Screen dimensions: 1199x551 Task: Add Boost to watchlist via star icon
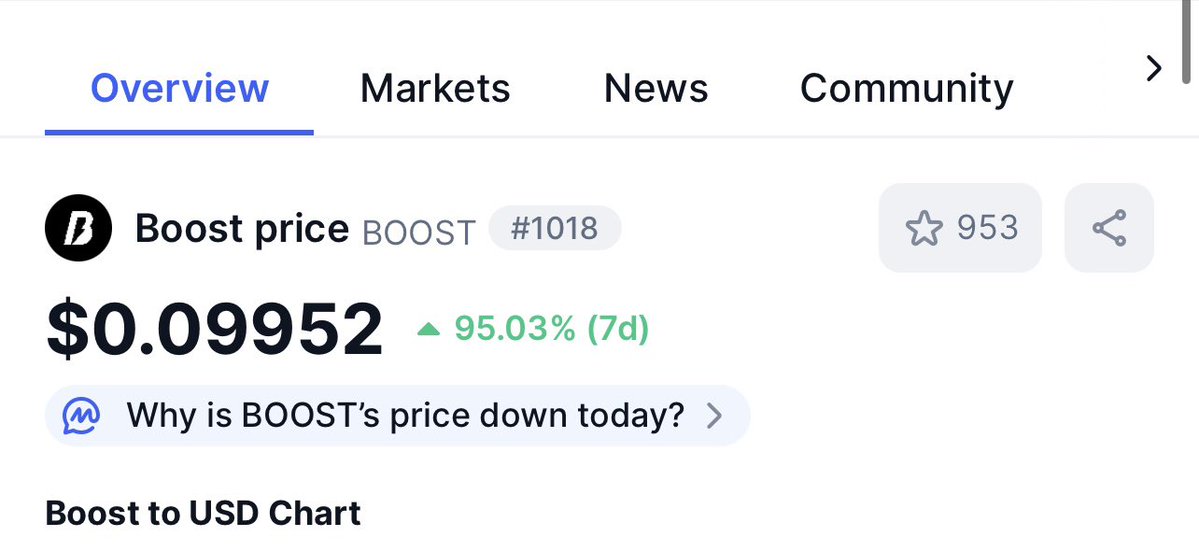924,229
